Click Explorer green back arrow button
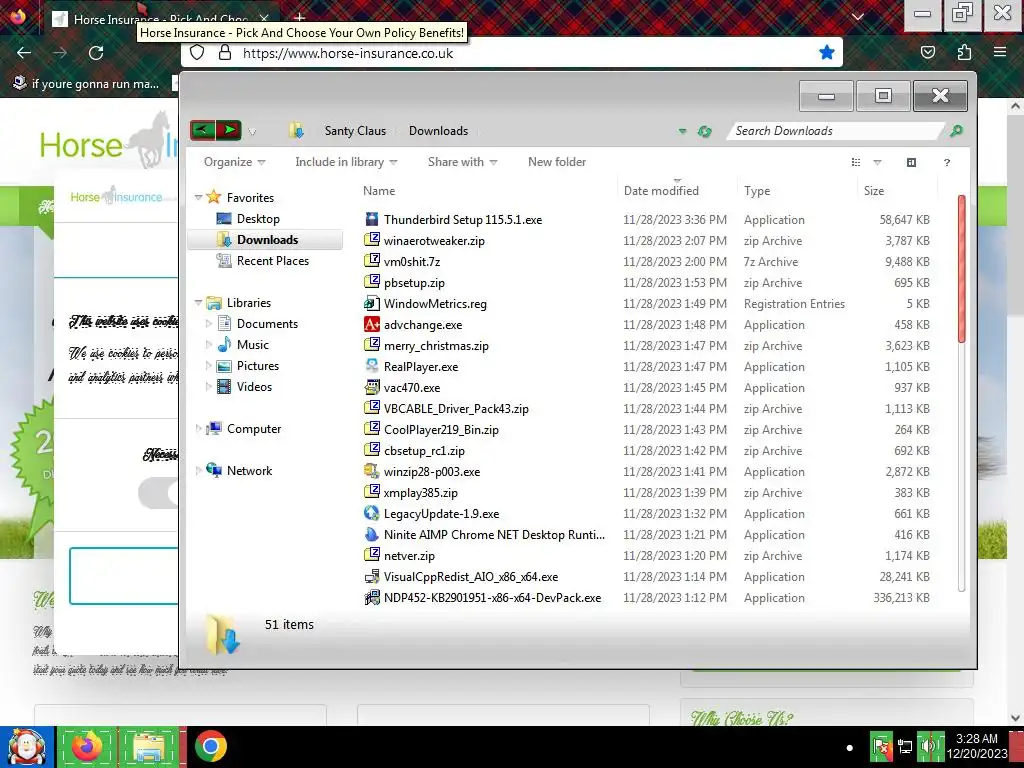Screen dimensions: 1024x768 coord(202,130)
